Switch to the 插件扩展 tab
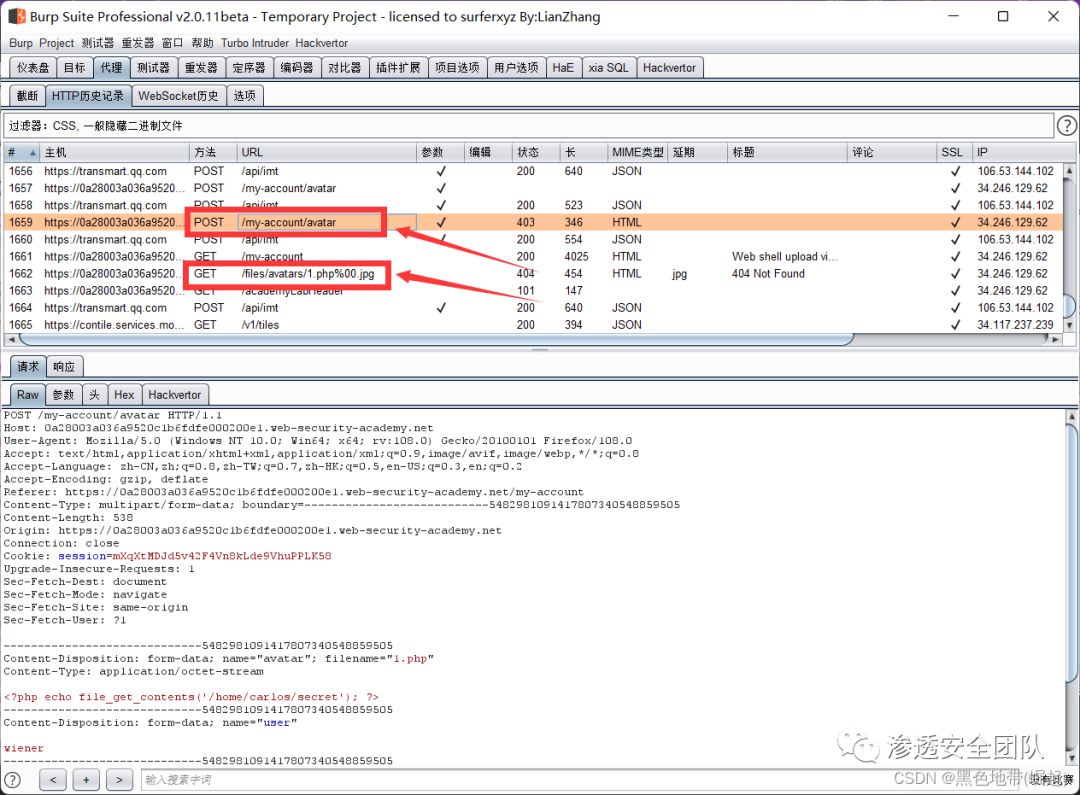The image size is (1080, 795). (x=398, y=68)
